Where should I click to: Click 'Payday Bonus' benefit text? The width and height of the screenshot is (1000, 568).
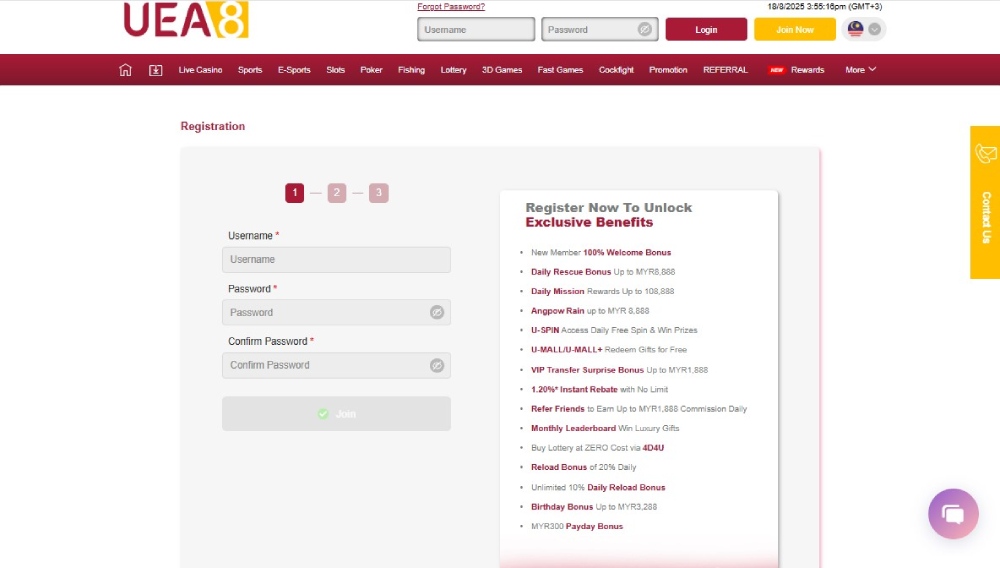point(594,527)
